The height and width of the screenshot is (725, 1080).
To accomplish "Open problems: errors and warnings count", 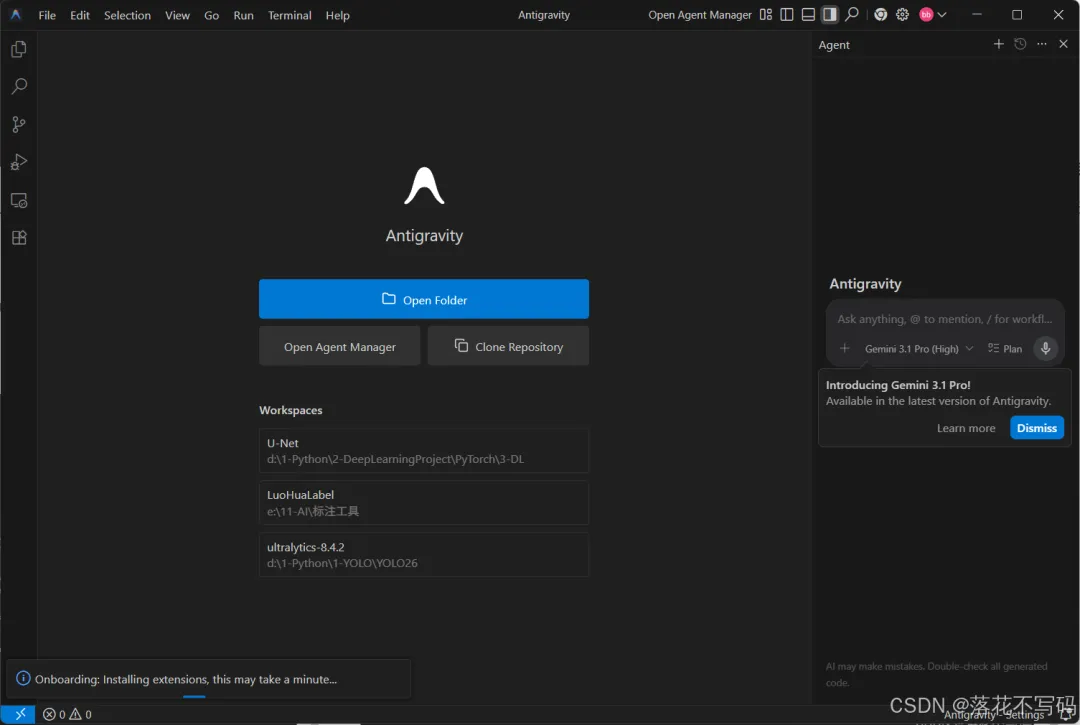I will coord(67,715).
